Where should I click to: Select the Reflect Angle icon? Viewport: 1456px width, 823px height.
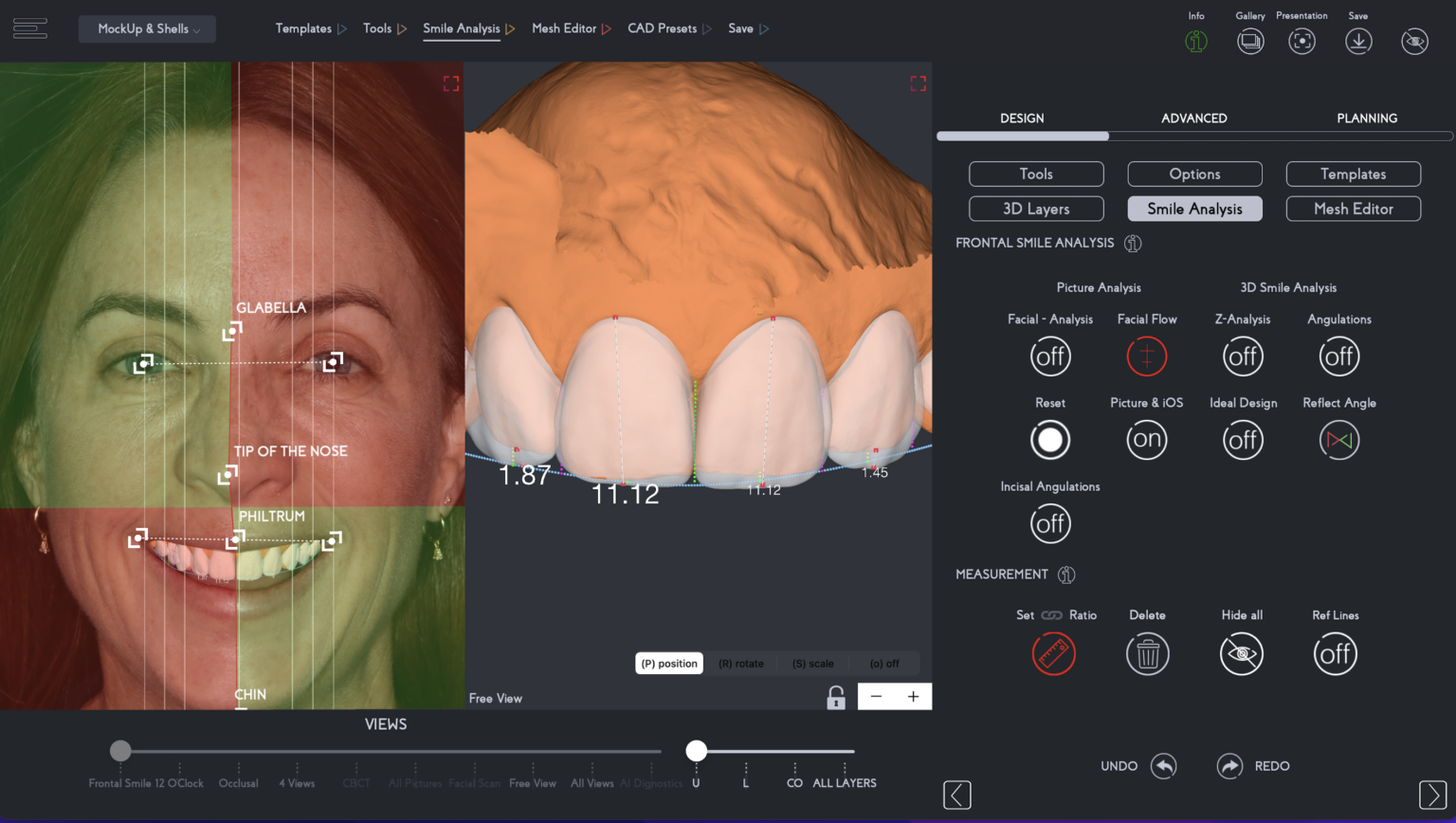click(1338, 439)
